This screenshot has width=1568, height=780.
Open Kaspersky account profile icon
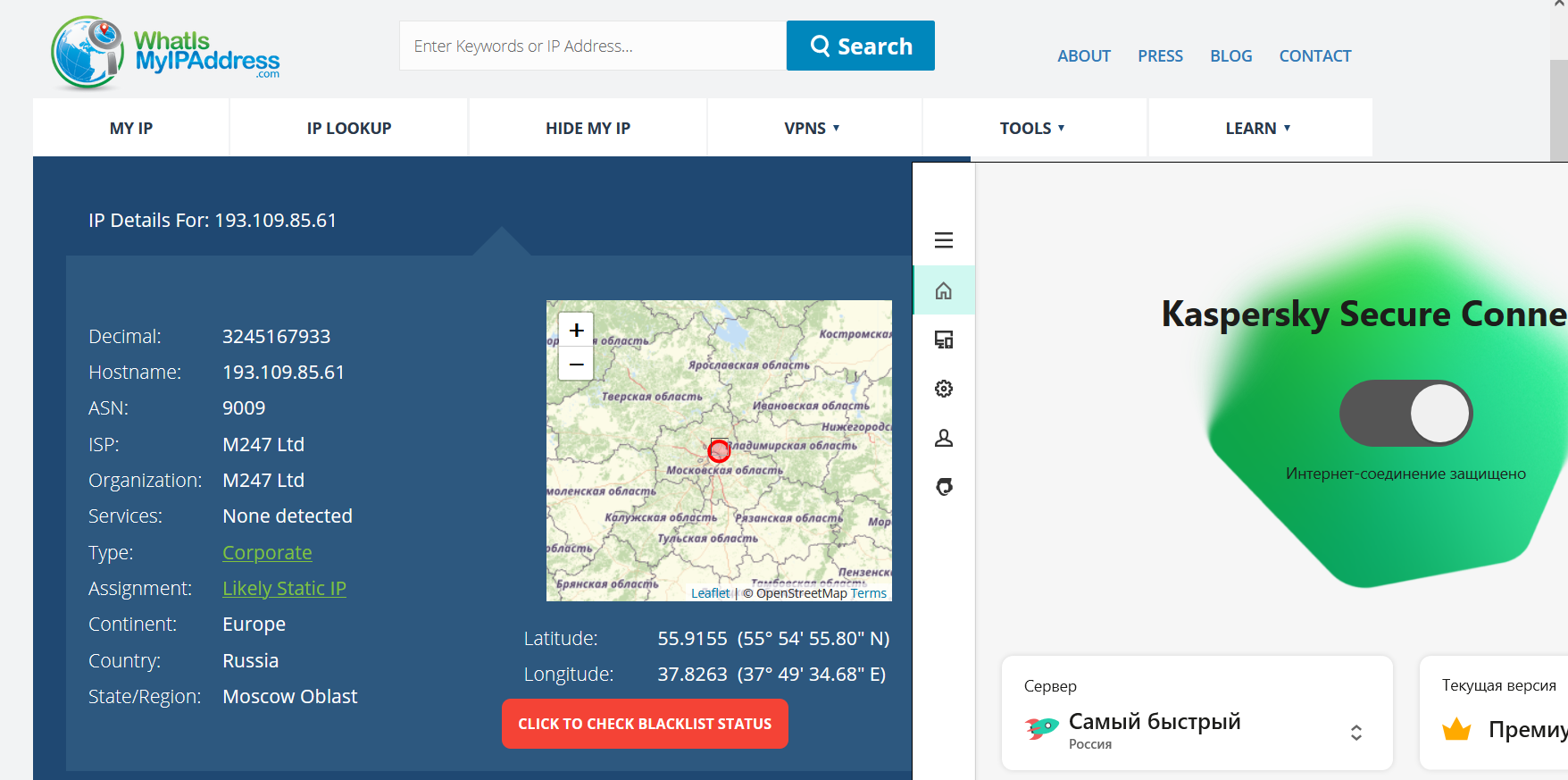coord(944,438)
